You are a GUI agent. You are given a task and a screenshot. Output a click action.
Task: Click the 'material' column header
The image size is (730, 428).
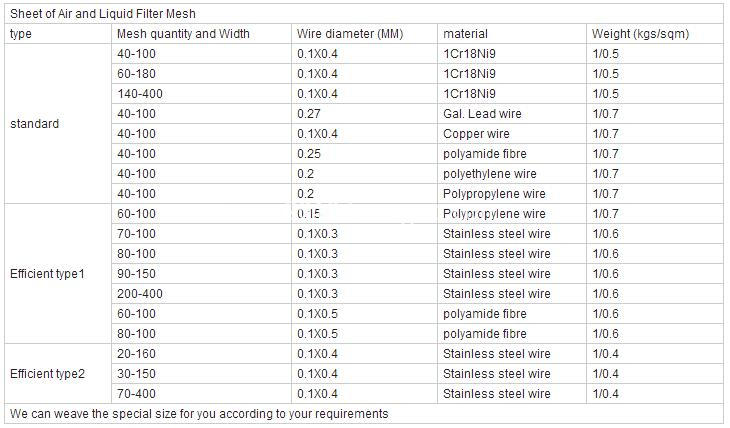coord(465,34)
